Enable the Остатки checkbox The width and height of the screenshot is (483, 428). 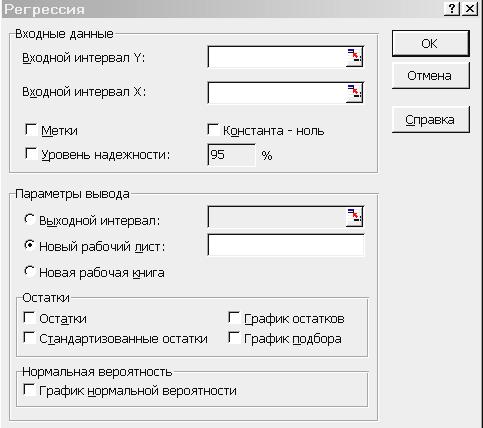coord(29,318)
